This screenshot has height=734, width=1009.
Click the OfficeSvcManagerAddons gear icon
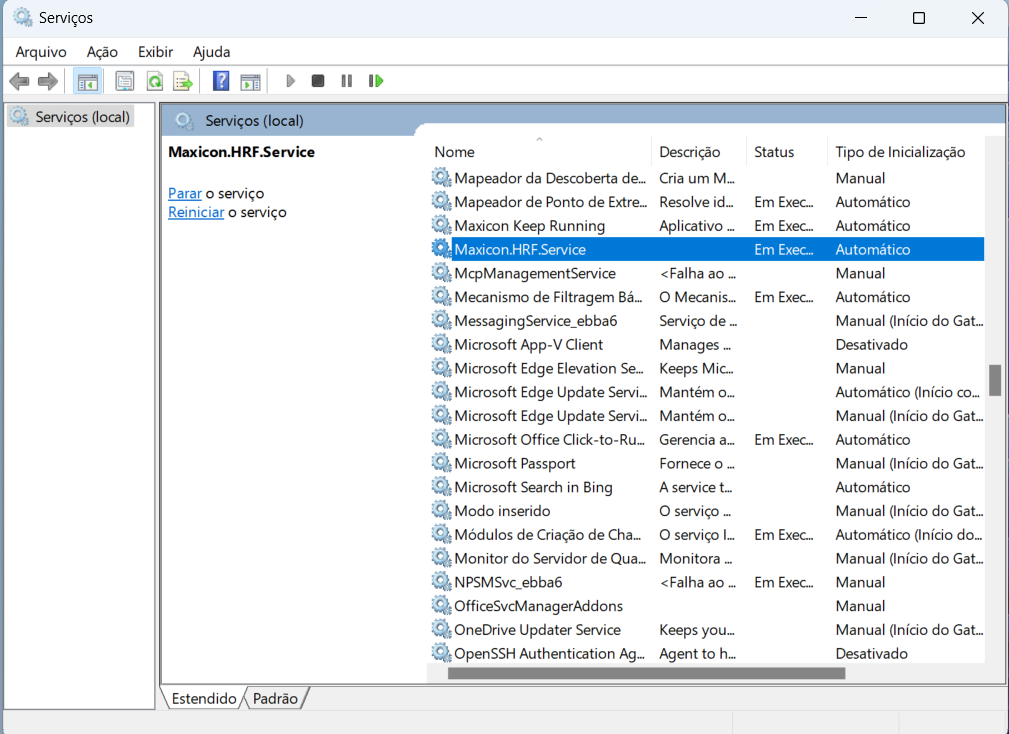pyautogui.click(x=441, y=606)
